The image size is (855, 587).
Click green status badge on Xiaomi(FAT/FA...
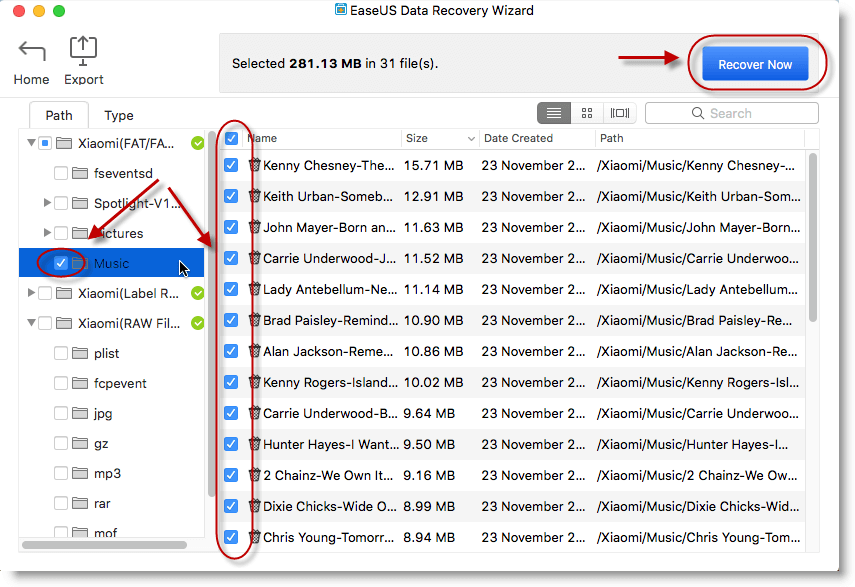coord(197,143)
